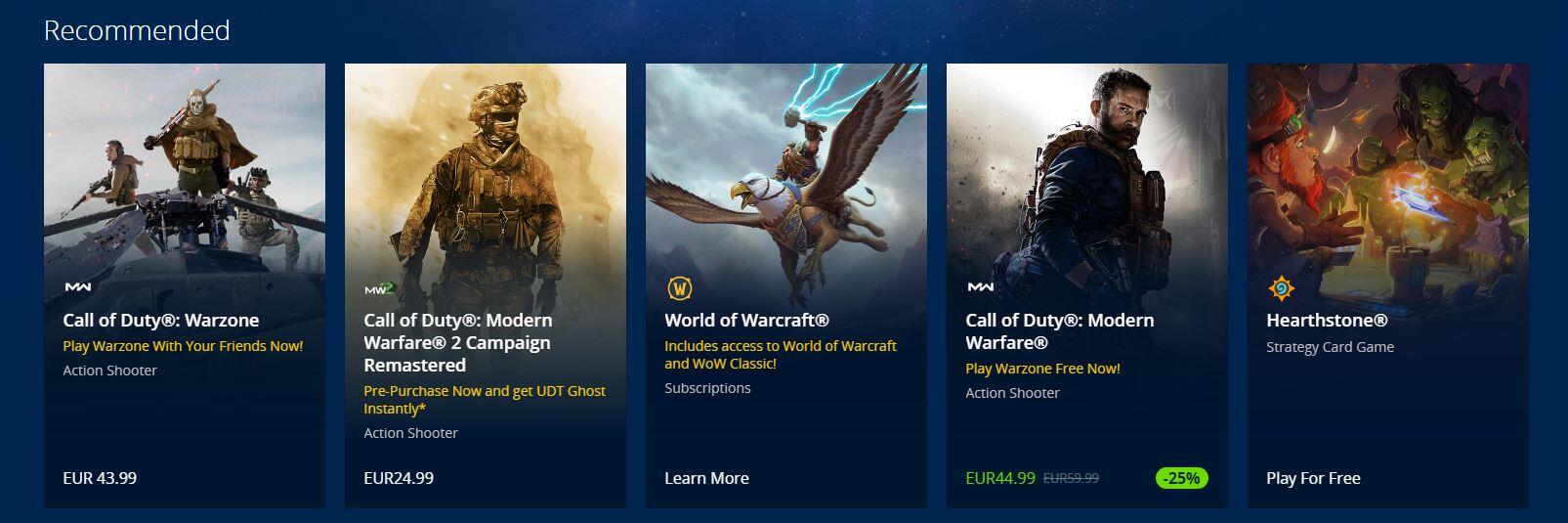Click the discounted EUR44.99 price

click(x=1000, y=478)
